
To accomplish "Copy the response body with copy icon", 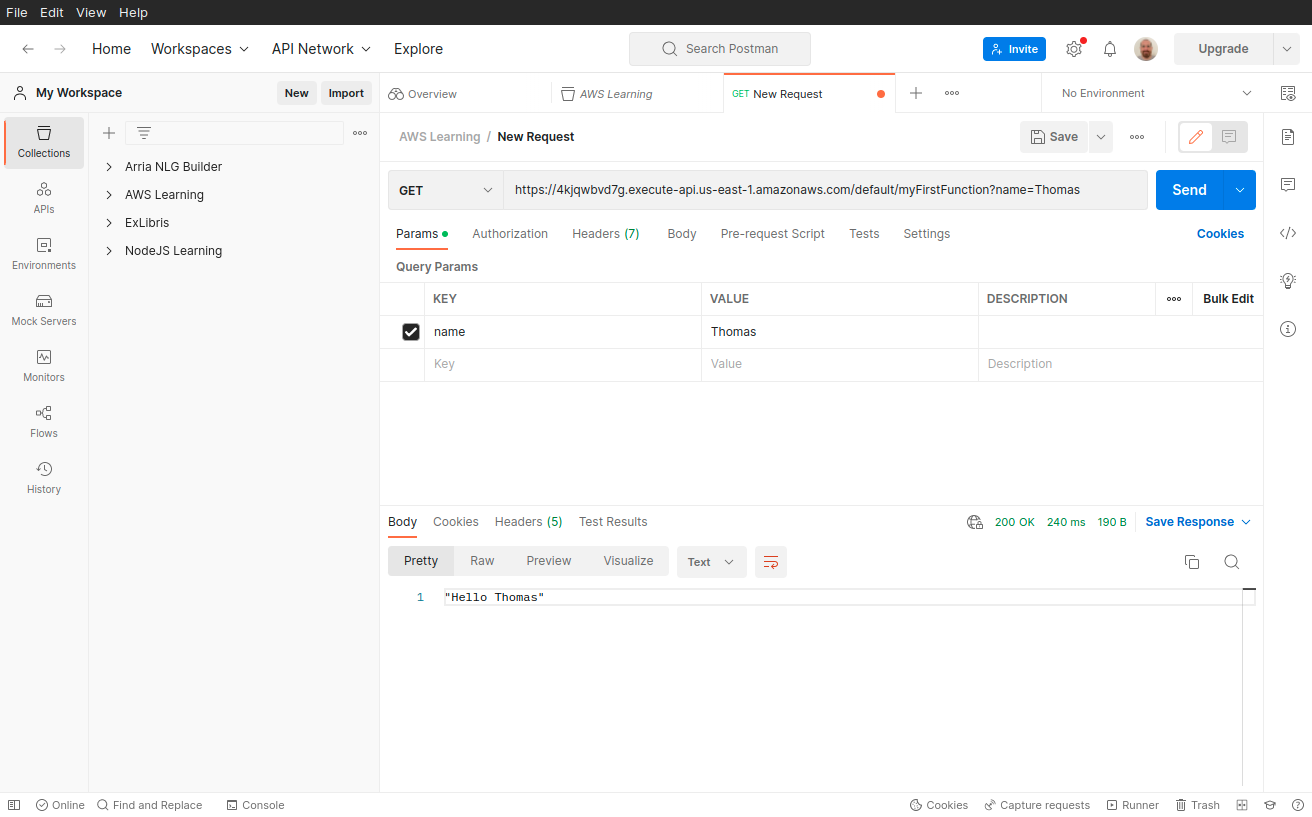I will tap(1191, 562).
